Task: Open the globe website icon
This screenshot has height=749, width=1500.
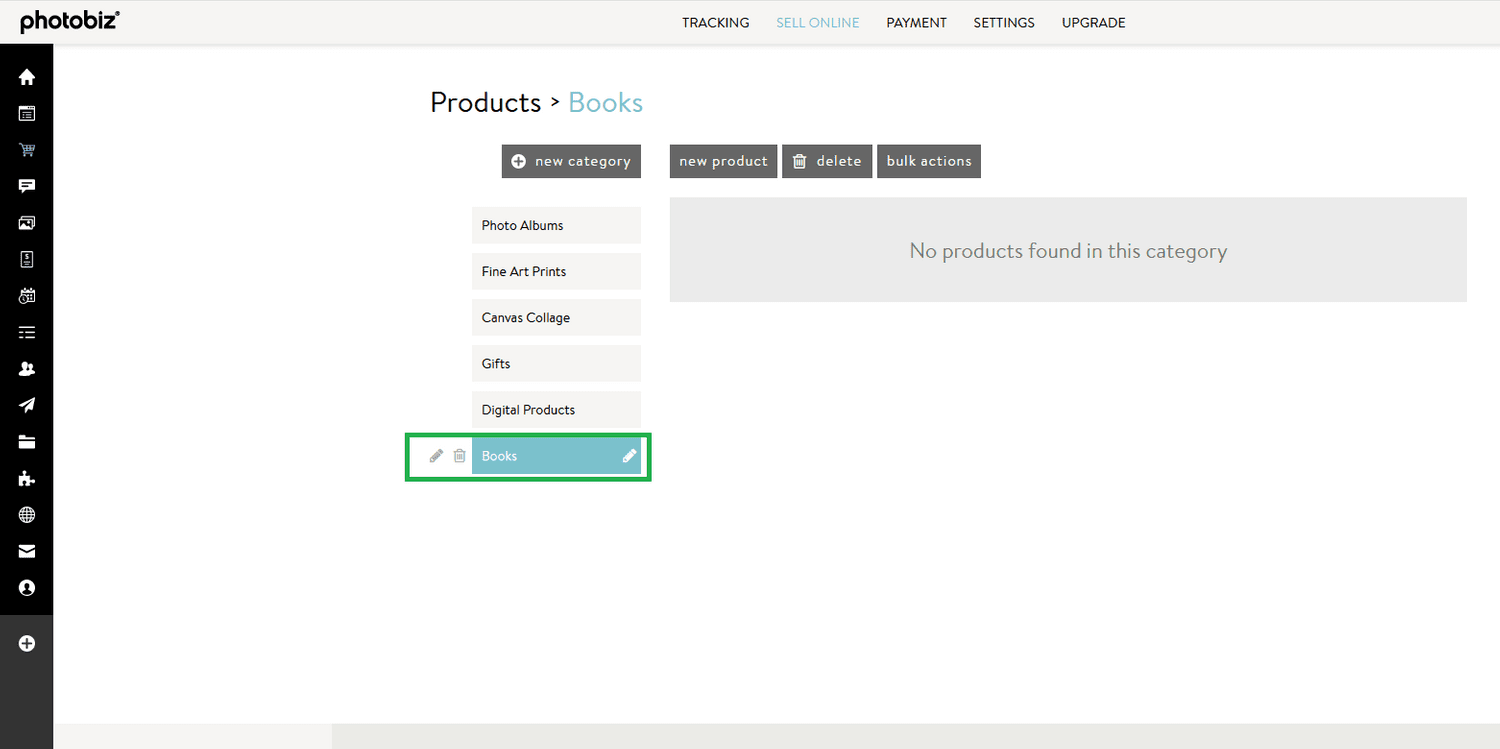Action: pyautogui.click(x=26, y=514)
